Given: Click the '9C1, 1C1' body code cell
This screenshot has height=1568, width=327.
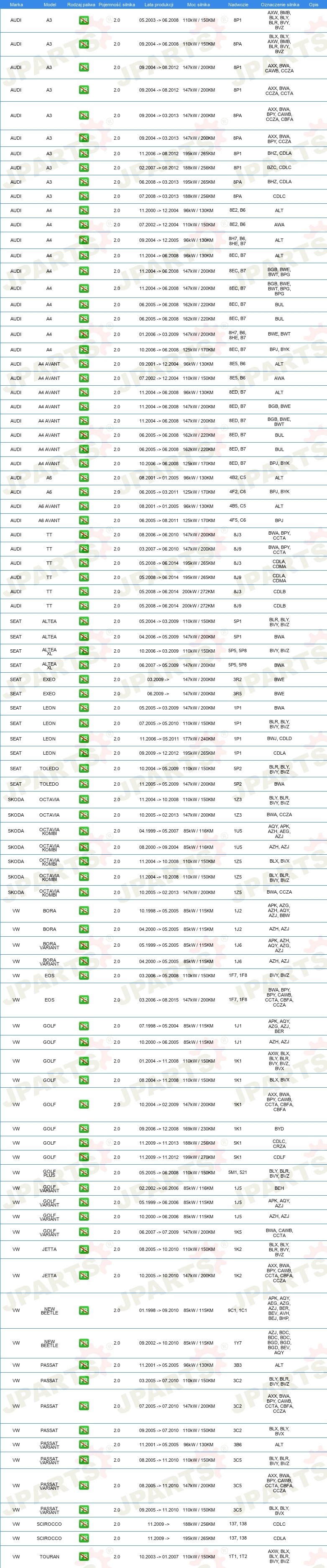Looking at the screenshot, I should pos(238,1310).
